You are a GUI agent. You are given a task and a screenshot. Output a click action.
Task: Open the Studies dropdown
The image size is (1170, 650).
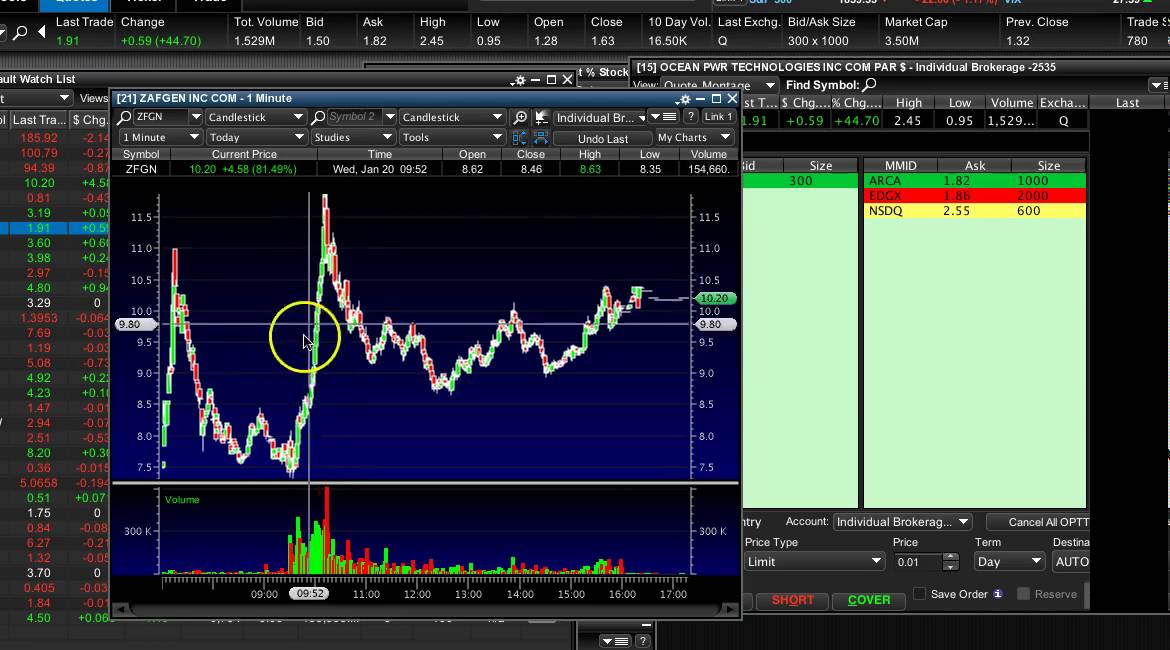coord(352,137)
